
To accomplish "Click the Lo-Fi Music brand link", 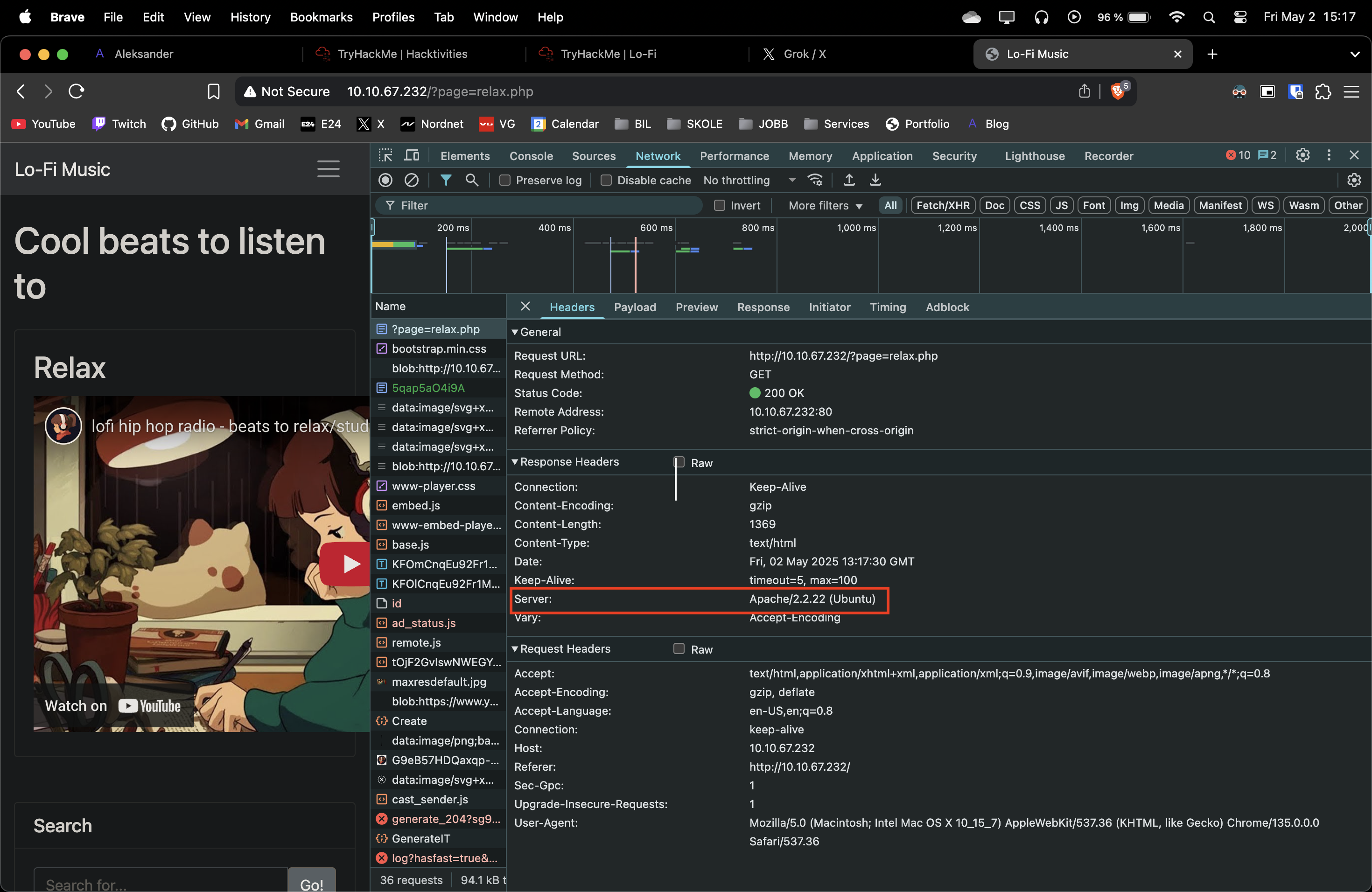I will pyautogui.click(x=62, y=169).
